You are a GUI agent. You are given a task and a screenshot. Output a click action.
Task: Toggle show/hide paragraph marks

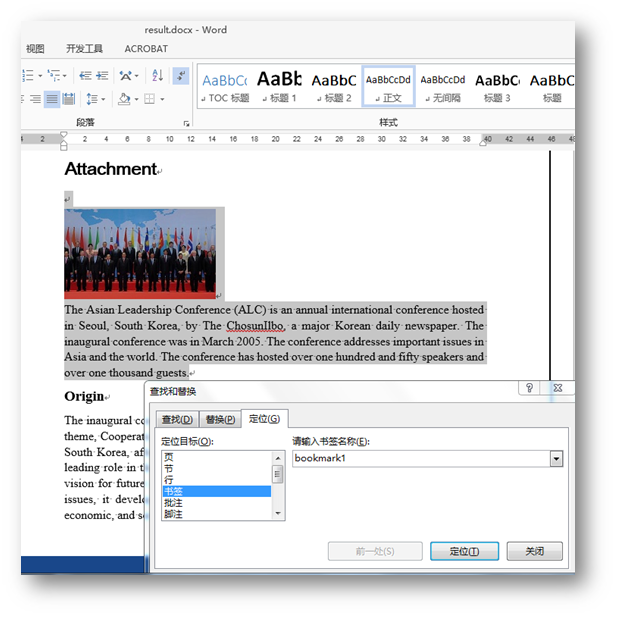click(181, 75)
